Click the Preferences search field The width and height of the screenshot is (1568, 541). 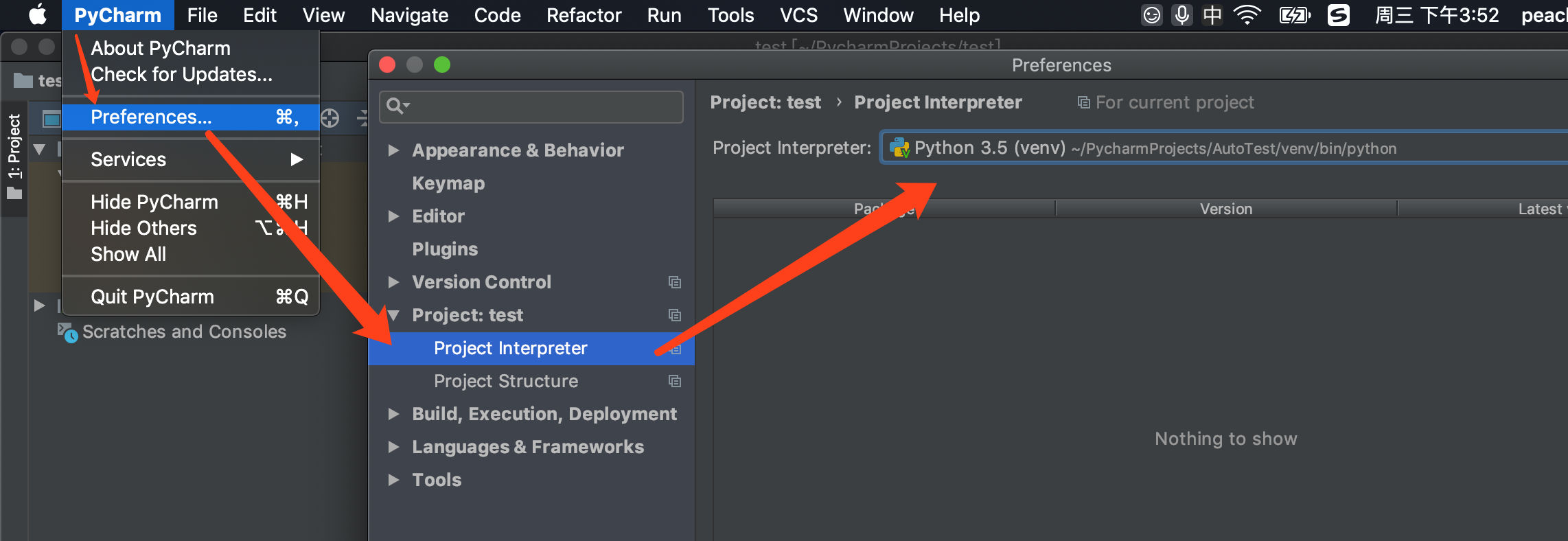tap(539, 106)
